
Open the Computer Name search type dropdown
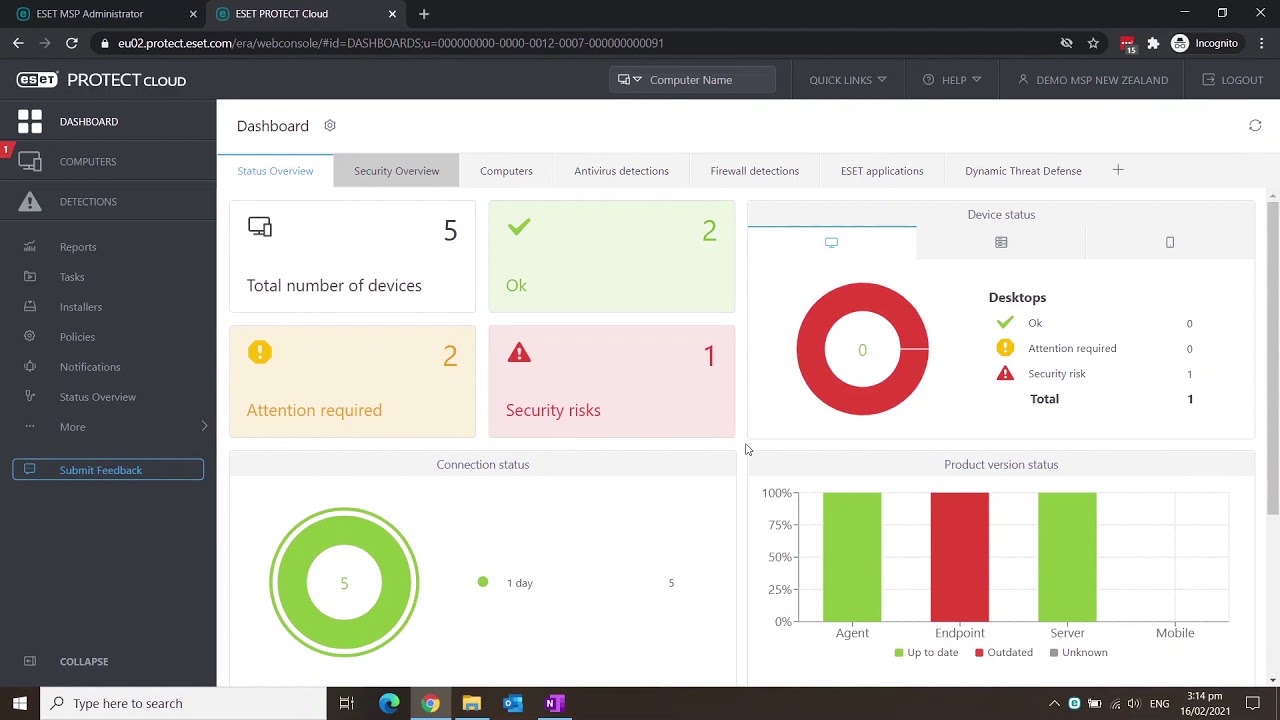coord(630,80)
